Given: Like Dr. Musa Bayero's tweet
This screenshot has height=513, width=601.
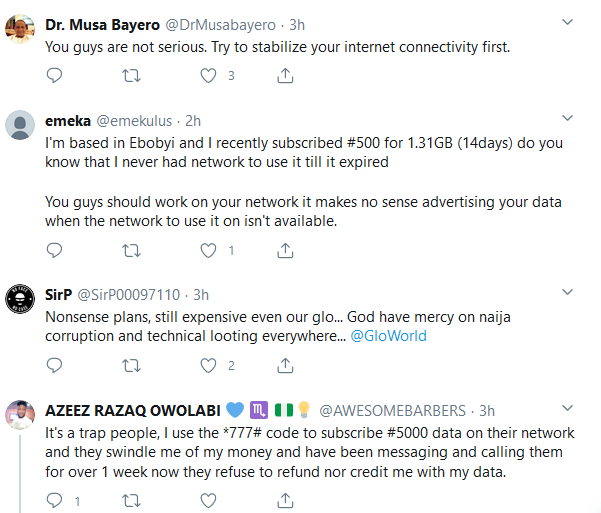Looking at the screenshot, I should [x=208, y=75].
